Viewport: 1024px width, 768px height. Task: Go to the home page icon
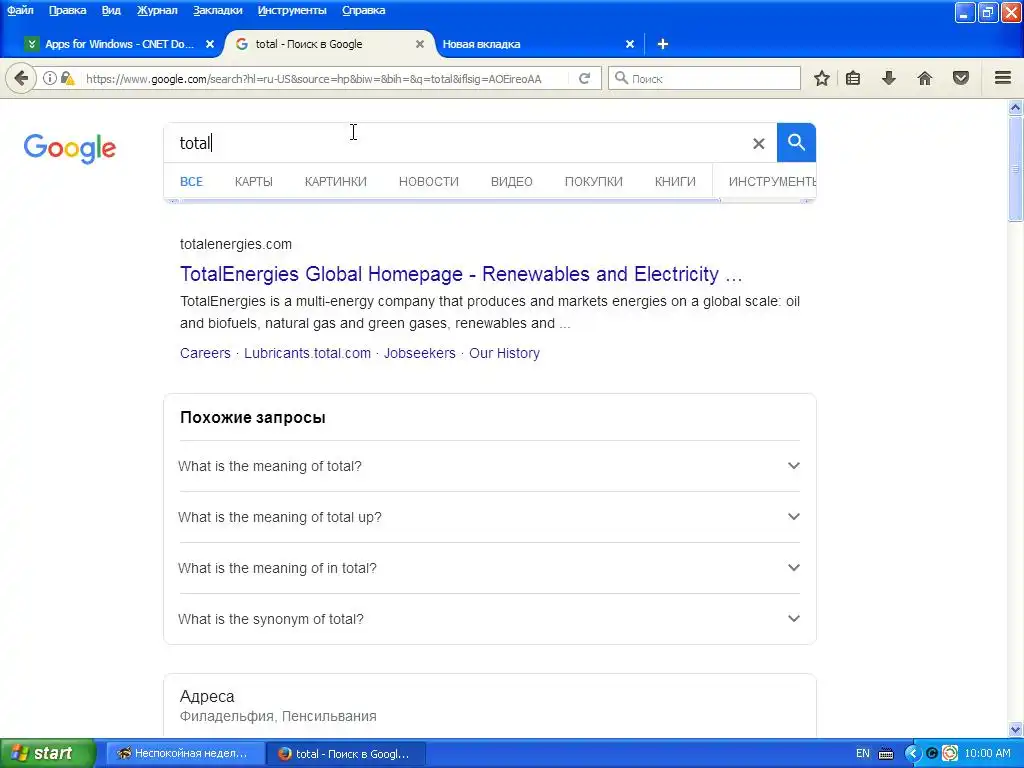[x=925, y=78]
